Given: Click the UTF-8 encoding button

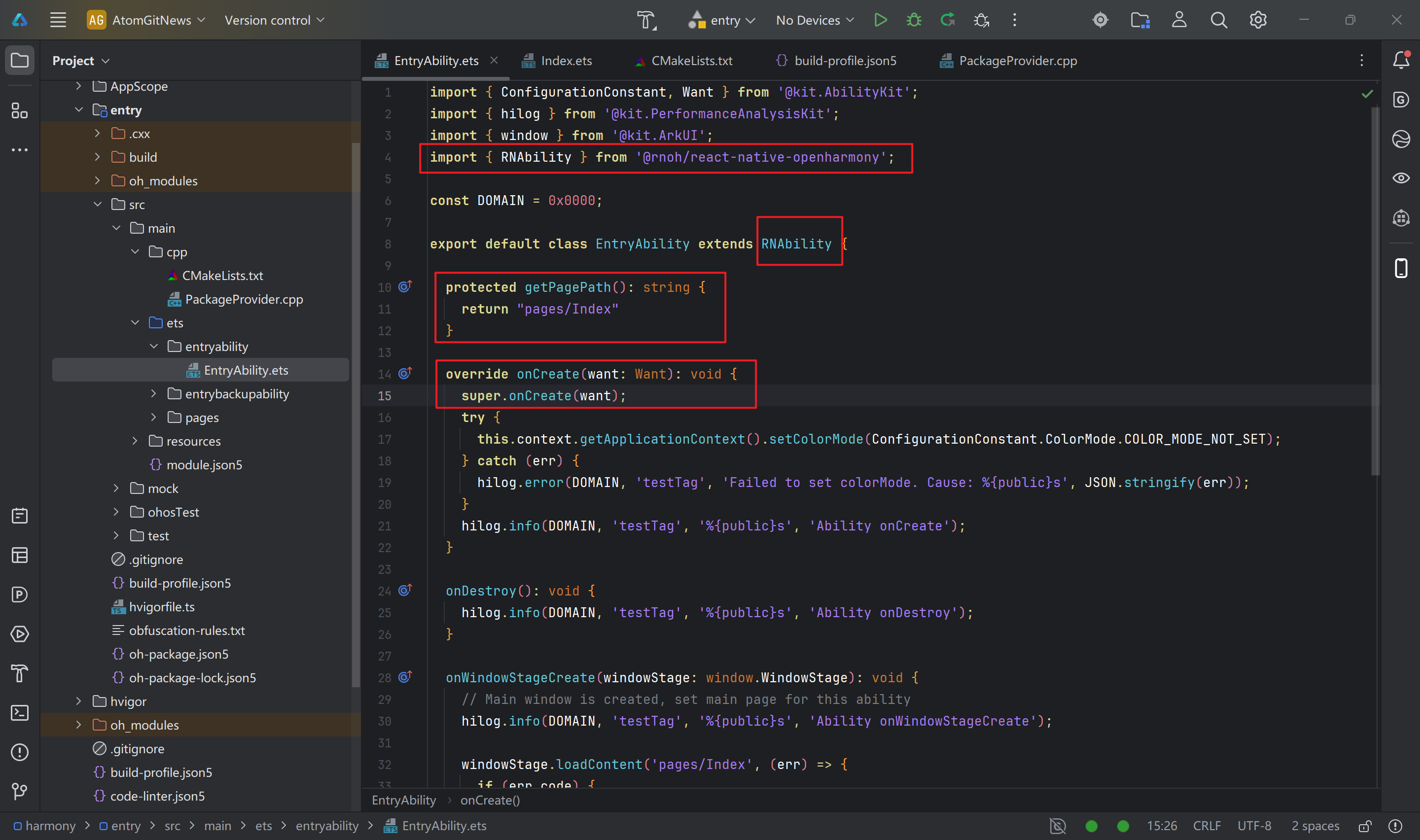Looking at the screenshot, I should tap(1254, 826).
